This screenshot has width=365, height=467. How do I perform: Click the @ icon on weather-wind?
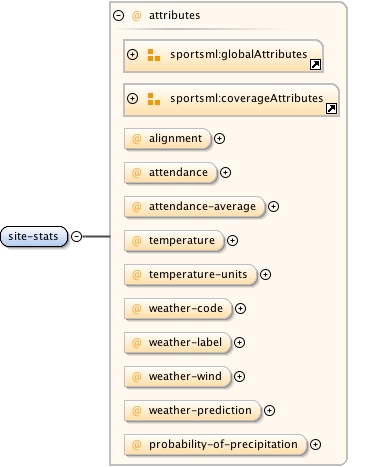[x=137, y=376]
